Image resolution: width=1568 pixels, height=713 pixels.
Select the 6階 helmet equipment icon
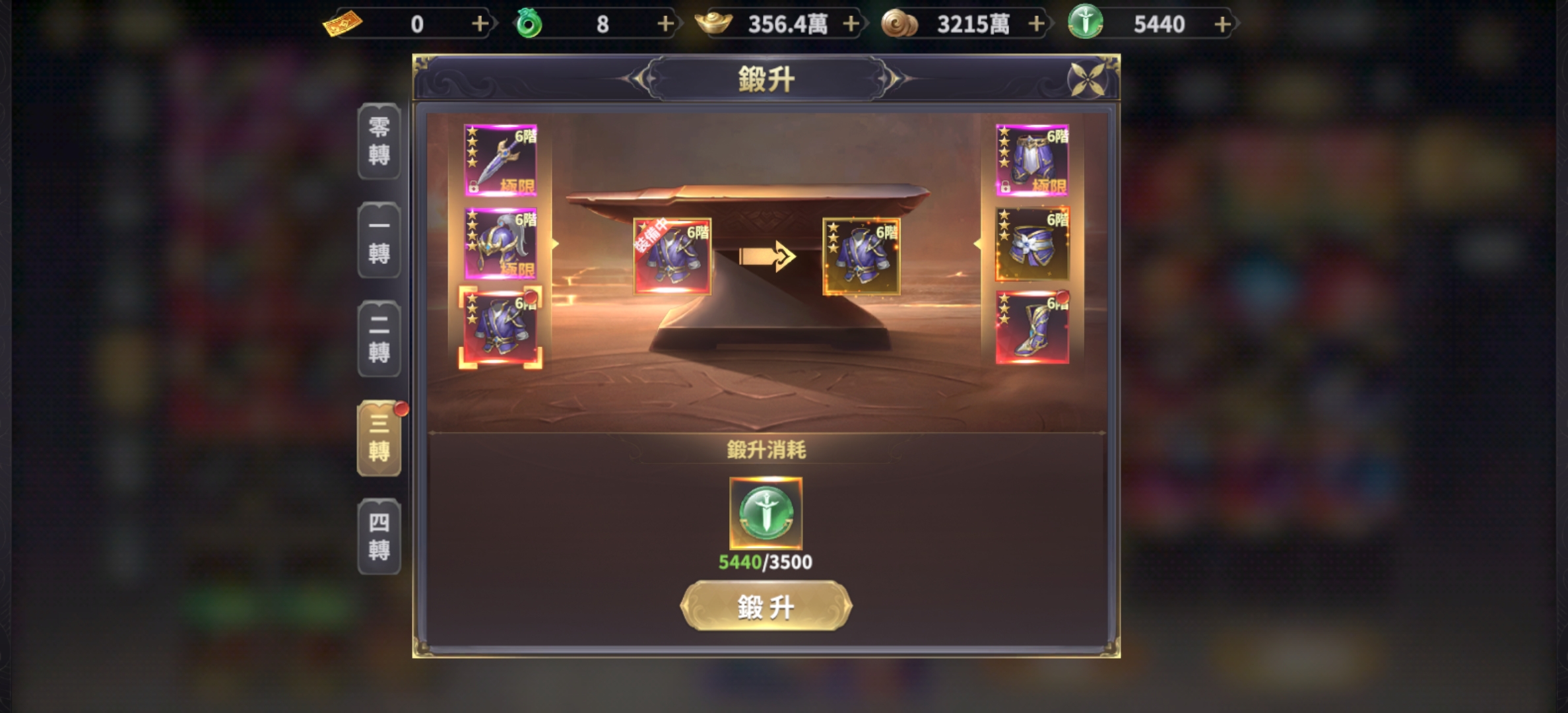pyautogui.click(x=500, y=244)
